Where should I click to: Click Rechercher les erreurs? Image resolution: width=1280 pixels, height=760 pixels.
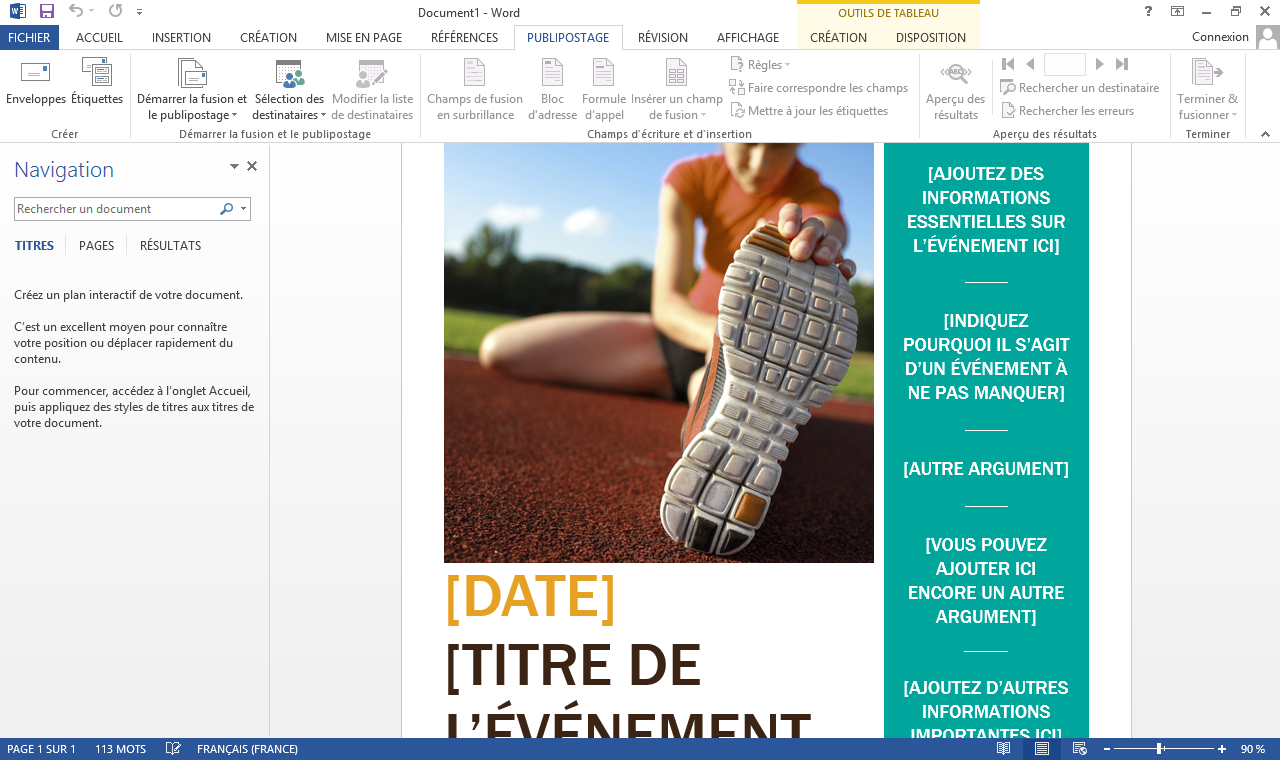click(x=1066, y=111)
